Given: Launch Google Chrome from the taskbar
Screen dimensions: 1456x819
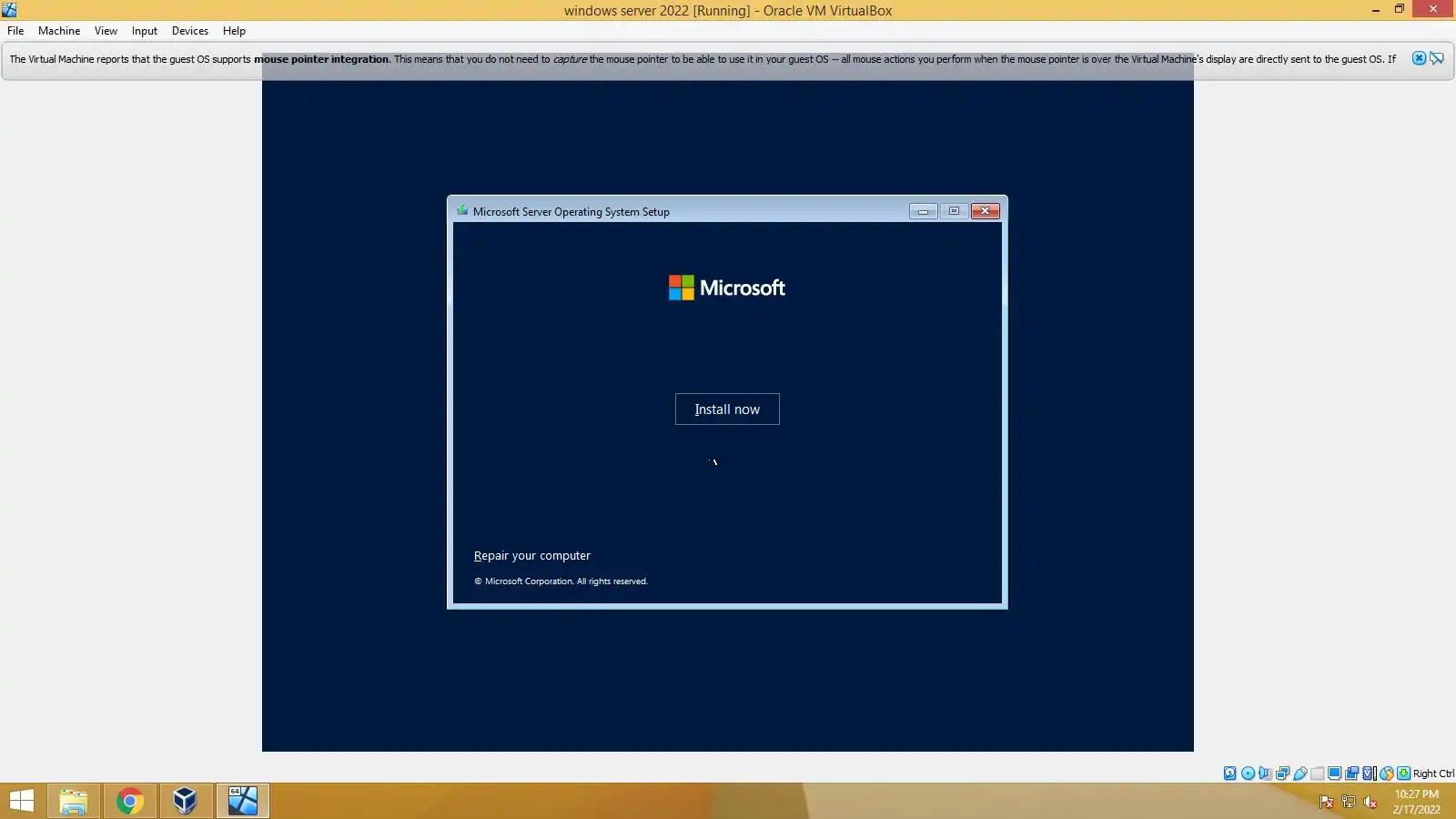Looking at the screenshot, I should coord(129,801).
